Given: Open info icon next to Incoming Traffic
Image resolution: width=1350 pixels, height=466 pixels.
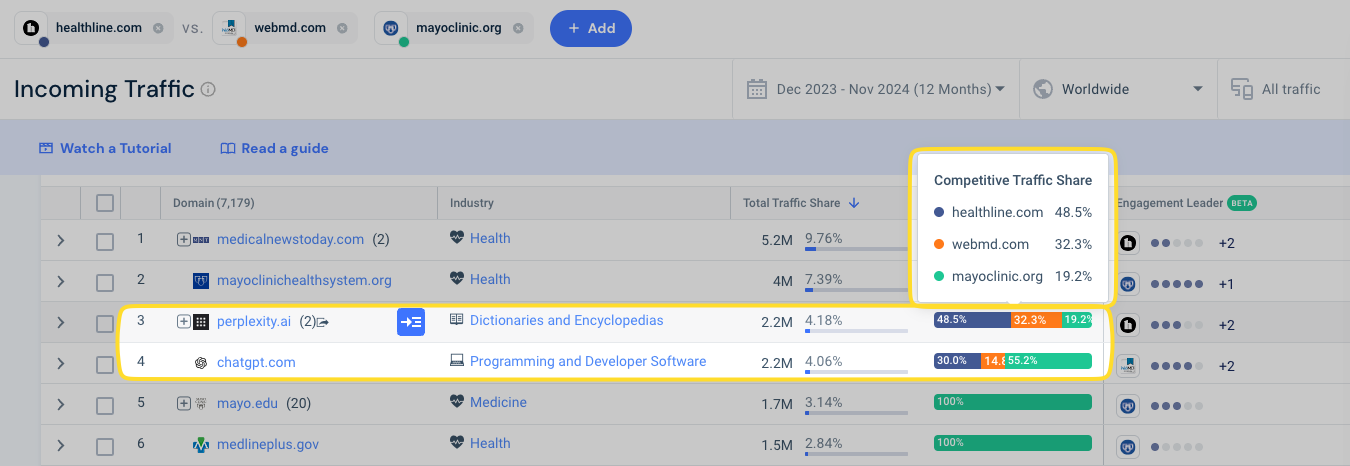Looking at the screenshot, I should point(208,89).
